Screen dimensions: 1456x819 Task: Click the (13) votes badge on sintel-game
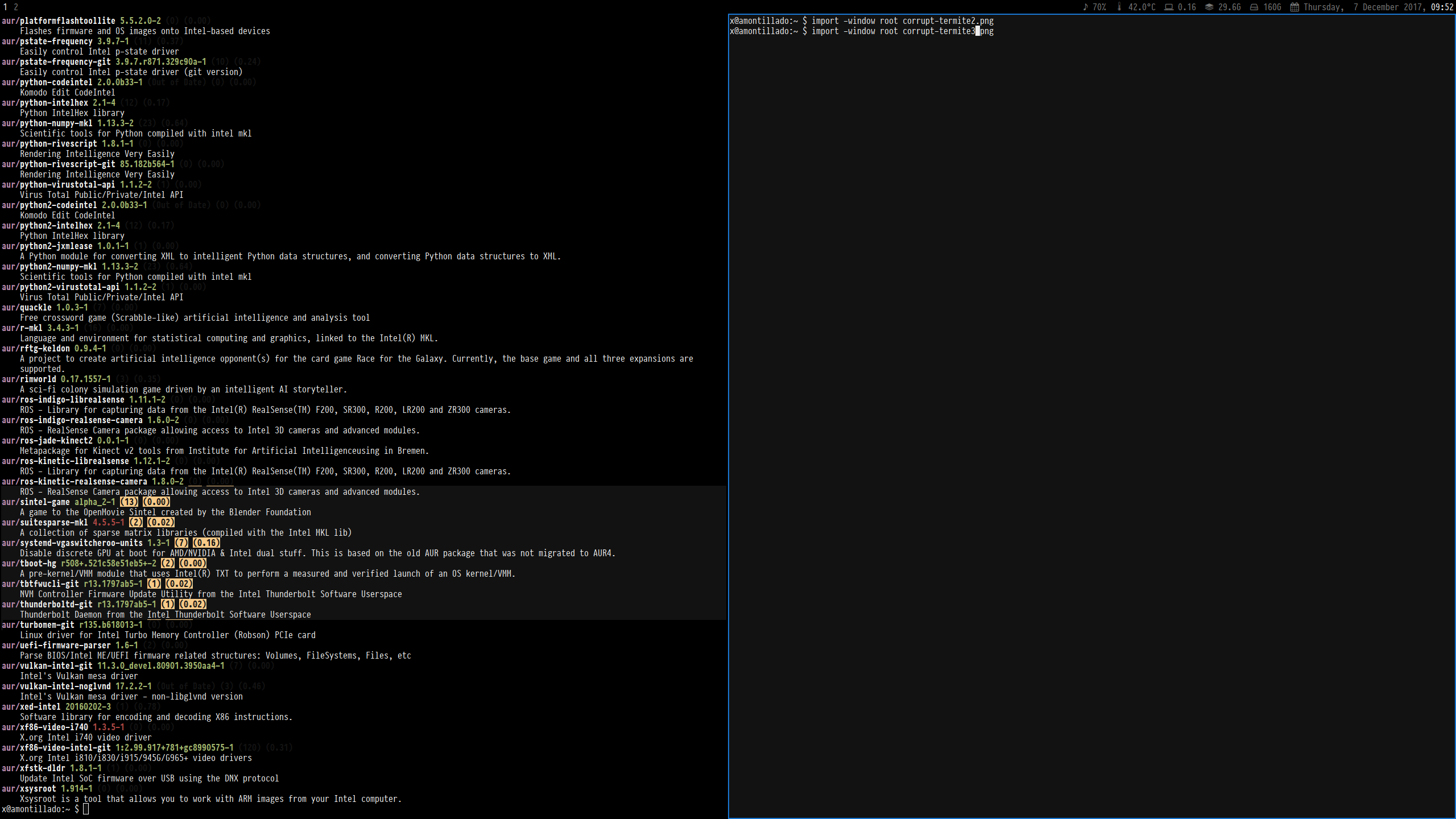[129, 502]
